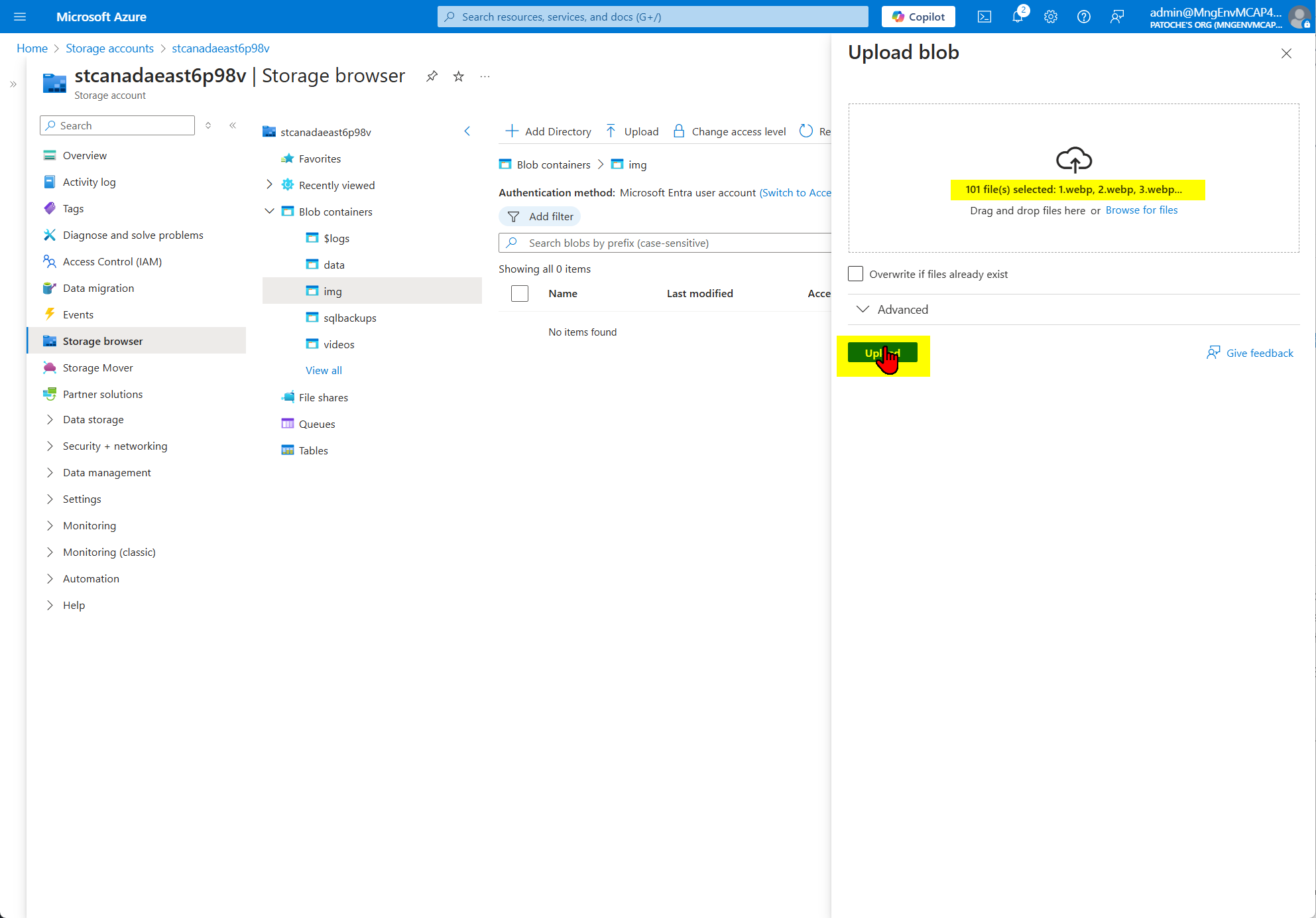1316x918 pixels.
Task: Select the videos container thumbnail
Action: (312, 344)
